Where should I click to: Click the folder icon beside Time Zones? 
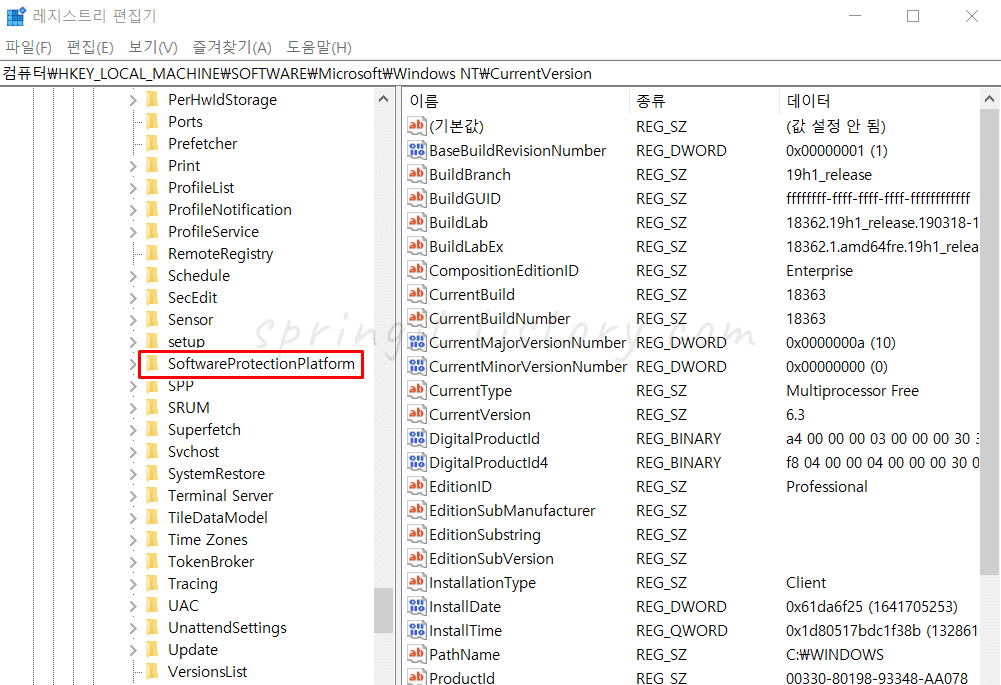(152, 539)
